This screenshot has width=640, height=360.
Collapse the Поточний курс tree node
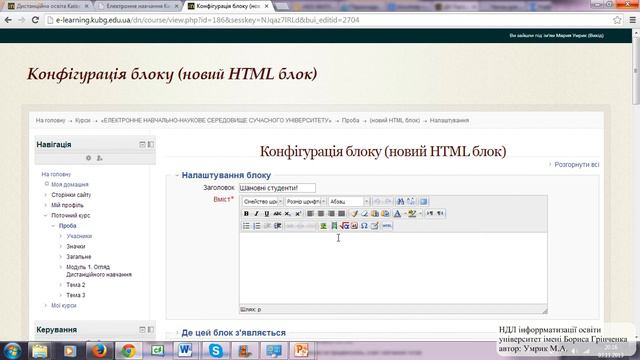tap(46, 215)
